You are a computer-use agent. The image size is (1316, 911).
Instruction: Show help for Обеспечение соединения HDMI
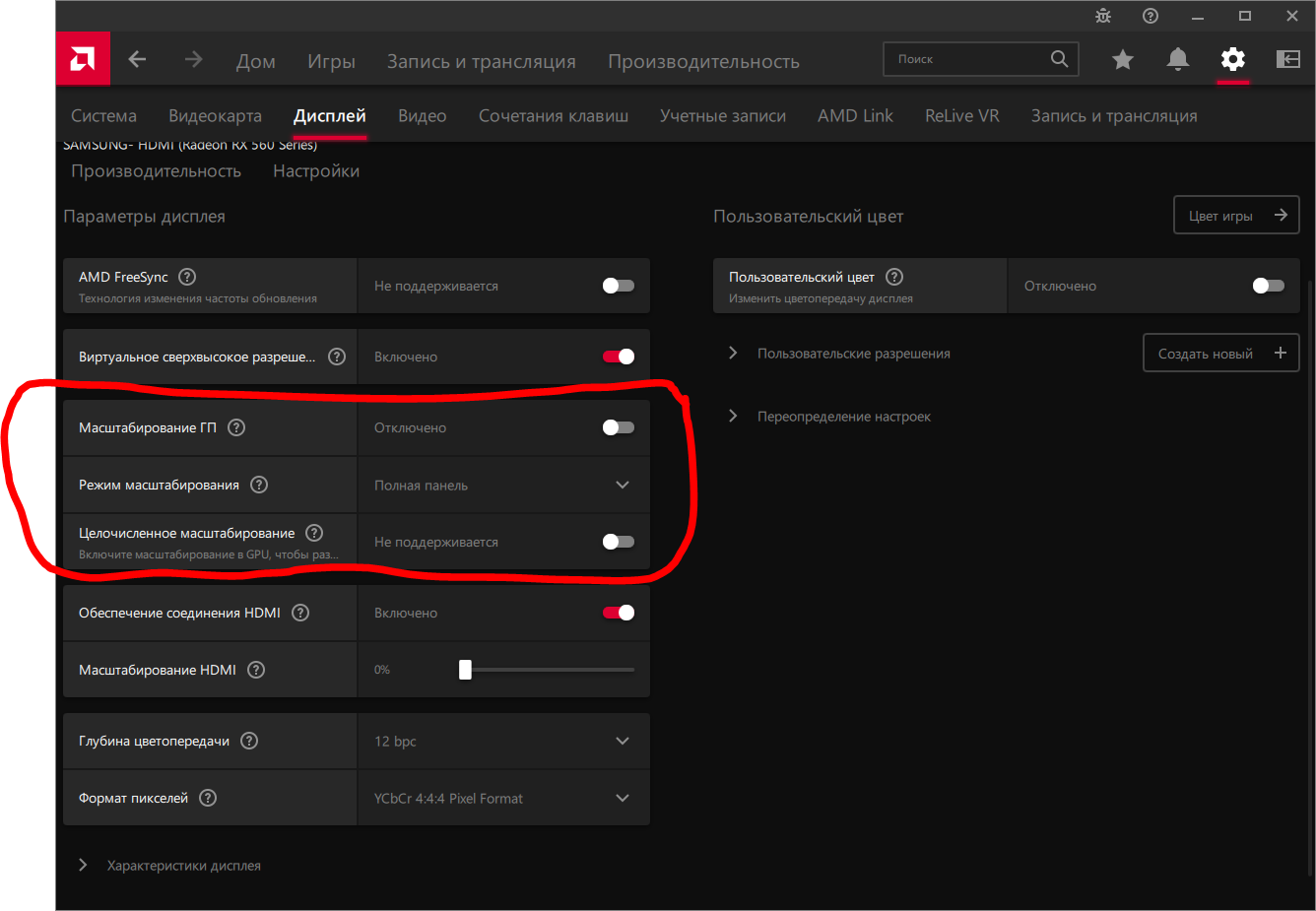[300, 613]
